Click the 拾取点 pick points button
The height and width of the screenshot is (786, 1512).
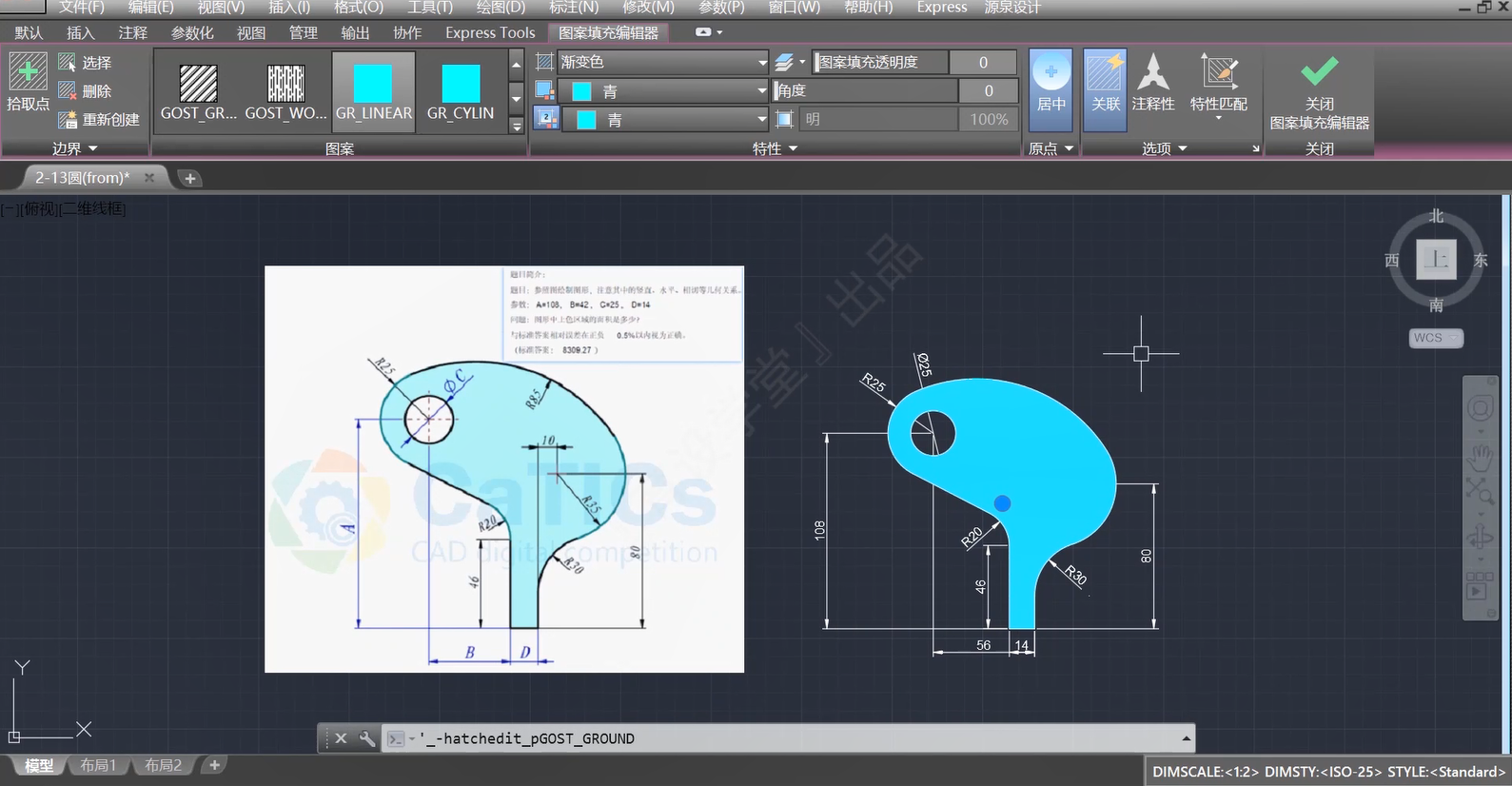(28, 83)
